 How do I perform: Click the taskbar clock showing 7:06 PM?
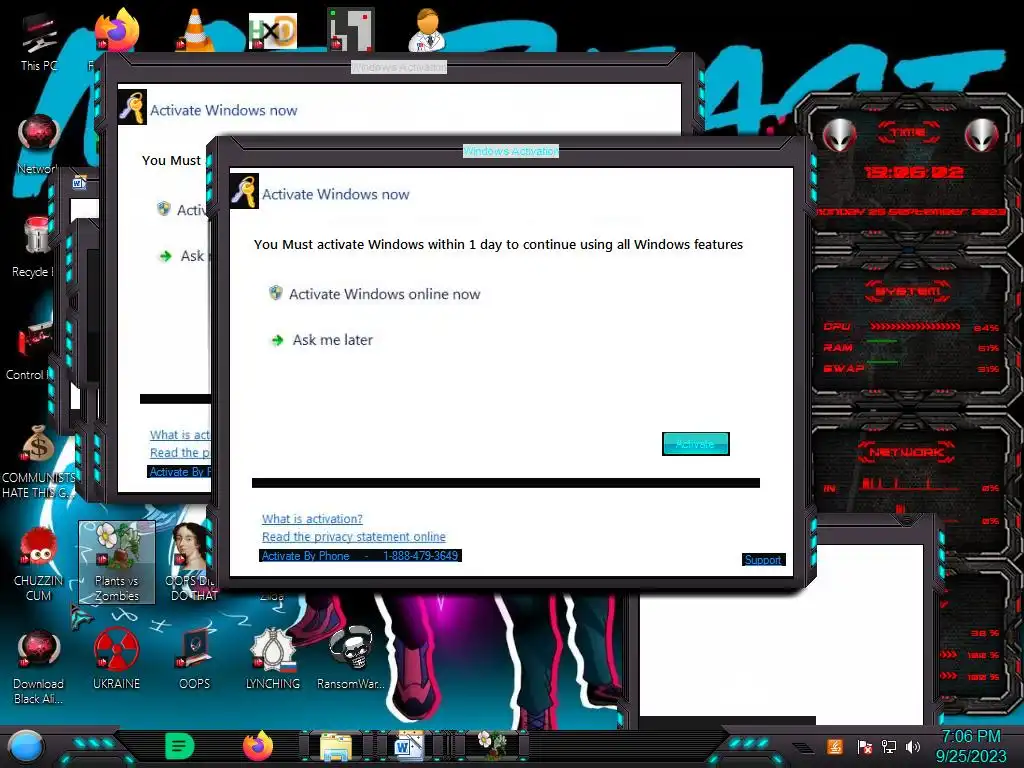click(x=971, y=746)
